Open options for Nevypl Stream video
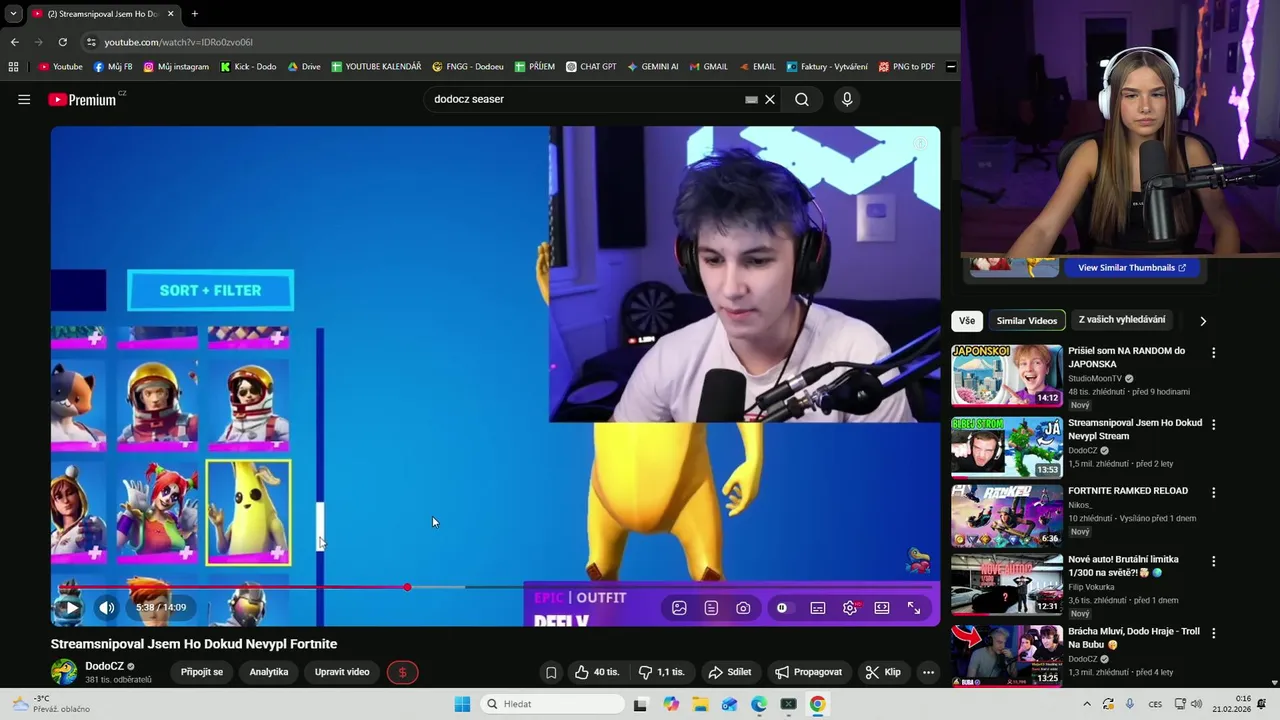The height and width of the screenshot is (720, 1280). [1214, 425]
